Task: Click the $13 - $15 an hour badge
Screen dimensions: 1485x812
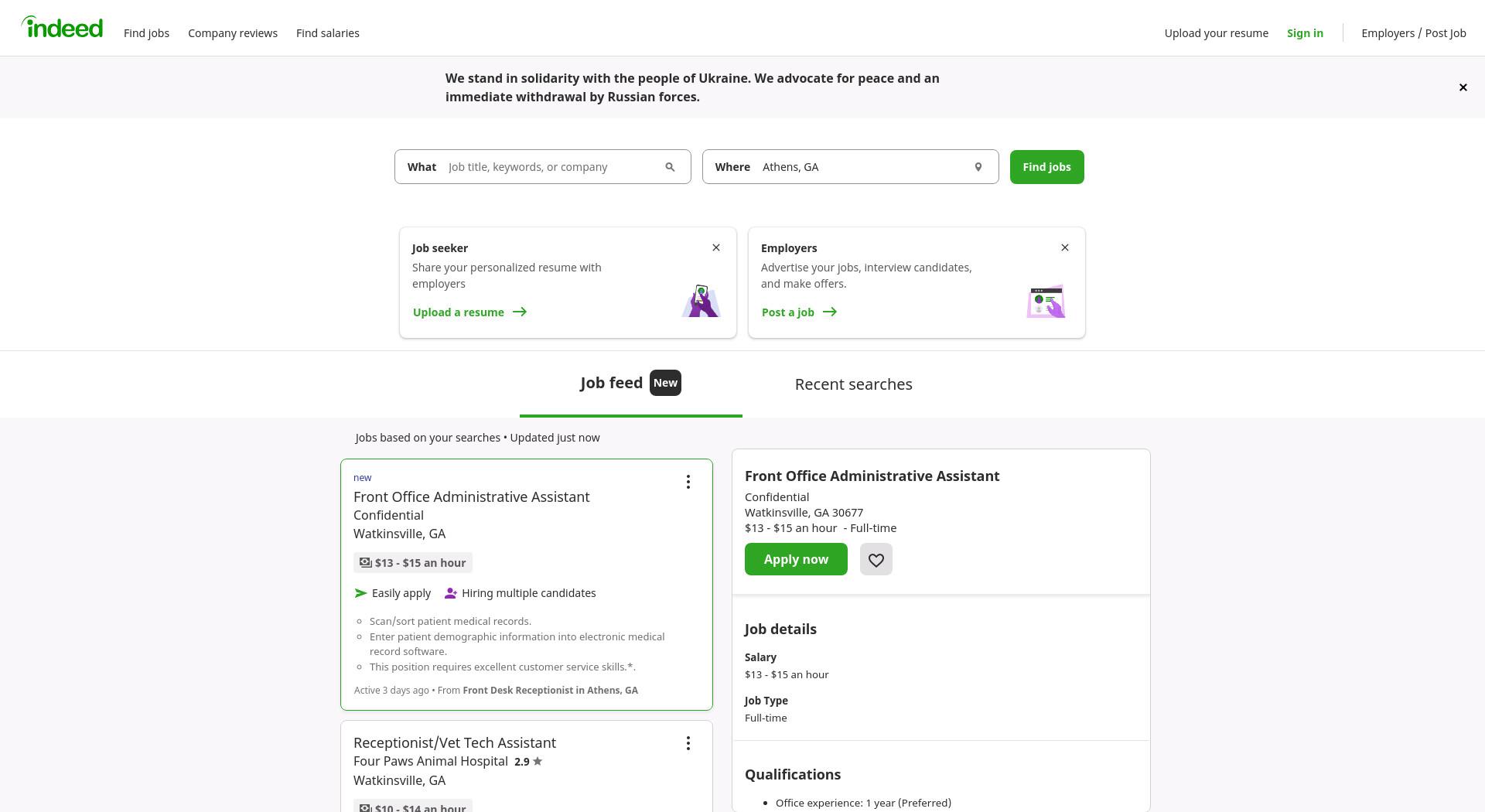Action: pos(413,563)
